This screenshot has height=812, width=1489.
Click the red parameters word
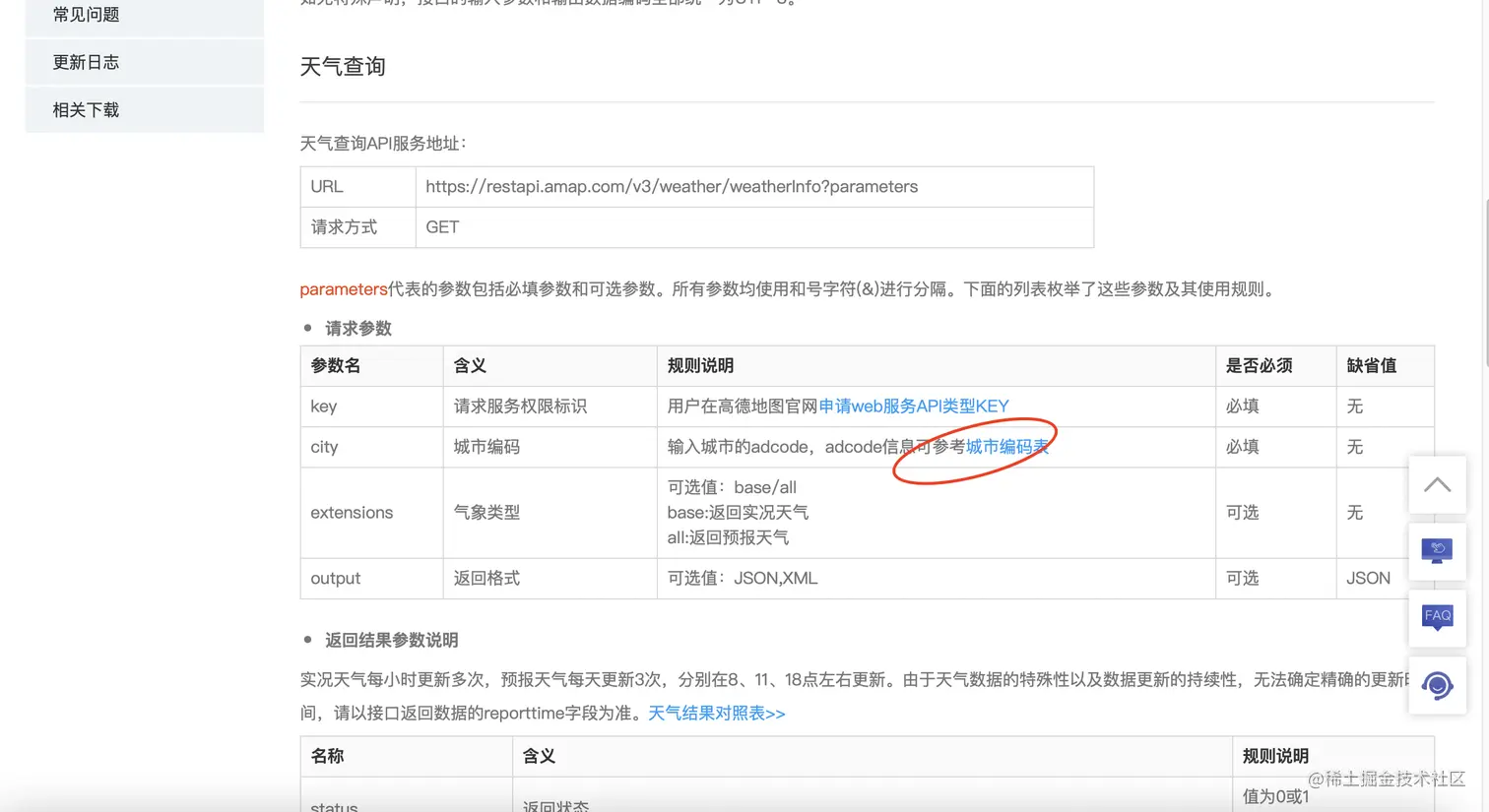tap(344, 289)
